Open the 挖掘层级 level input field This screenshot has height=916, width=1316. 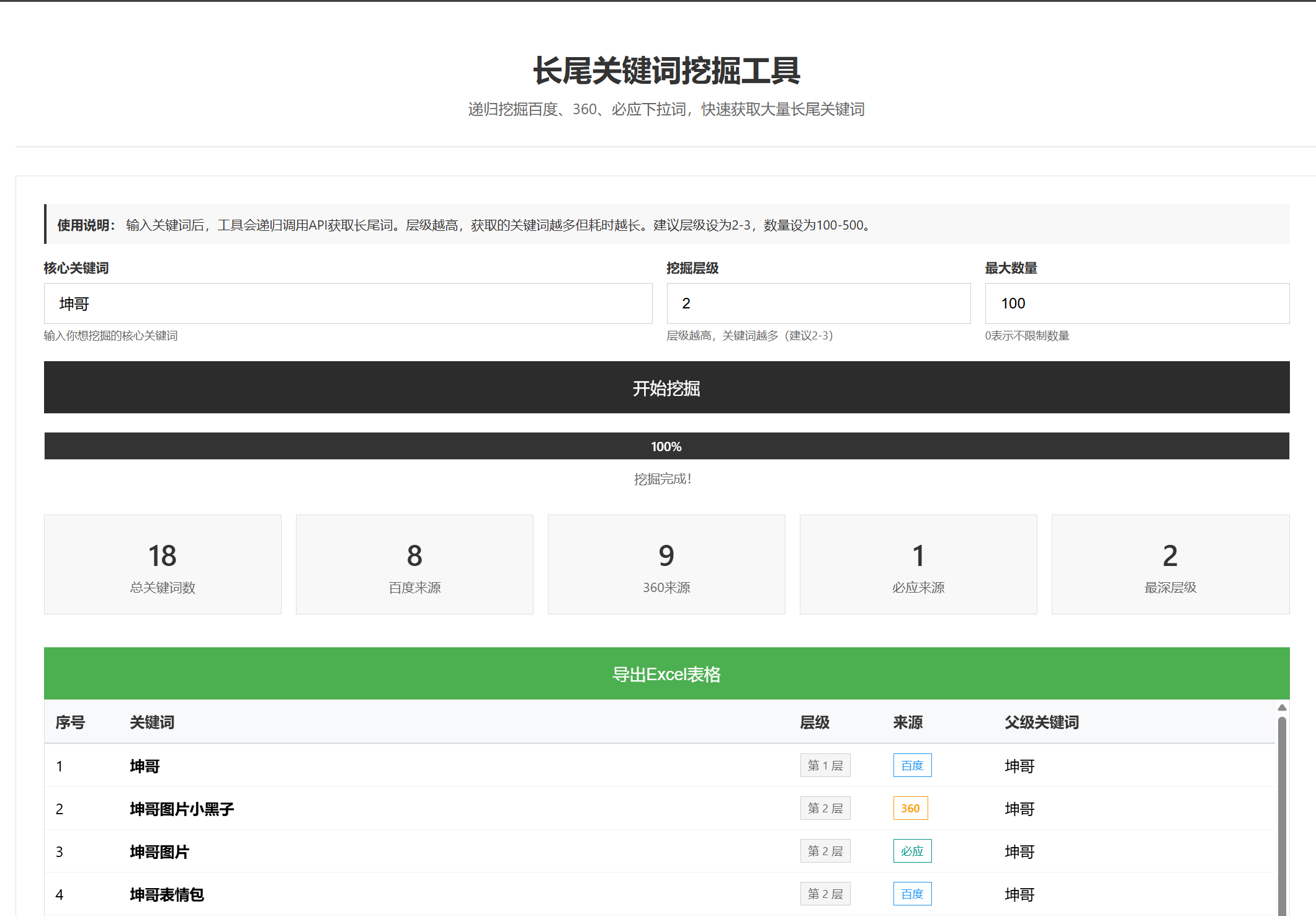[x=818, y=303]
